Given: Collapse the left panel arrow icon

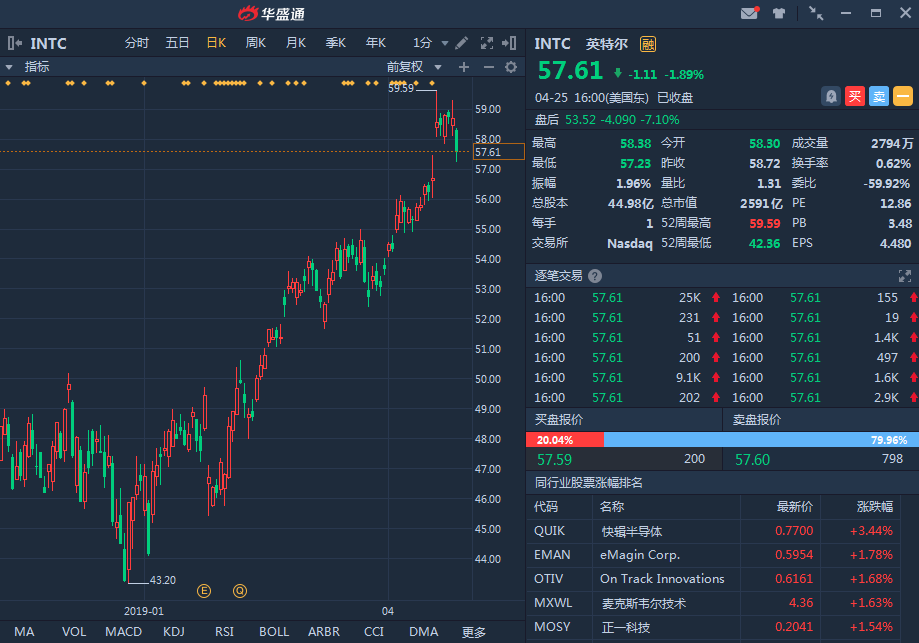Looking at the screenshot, I should 14,43.
